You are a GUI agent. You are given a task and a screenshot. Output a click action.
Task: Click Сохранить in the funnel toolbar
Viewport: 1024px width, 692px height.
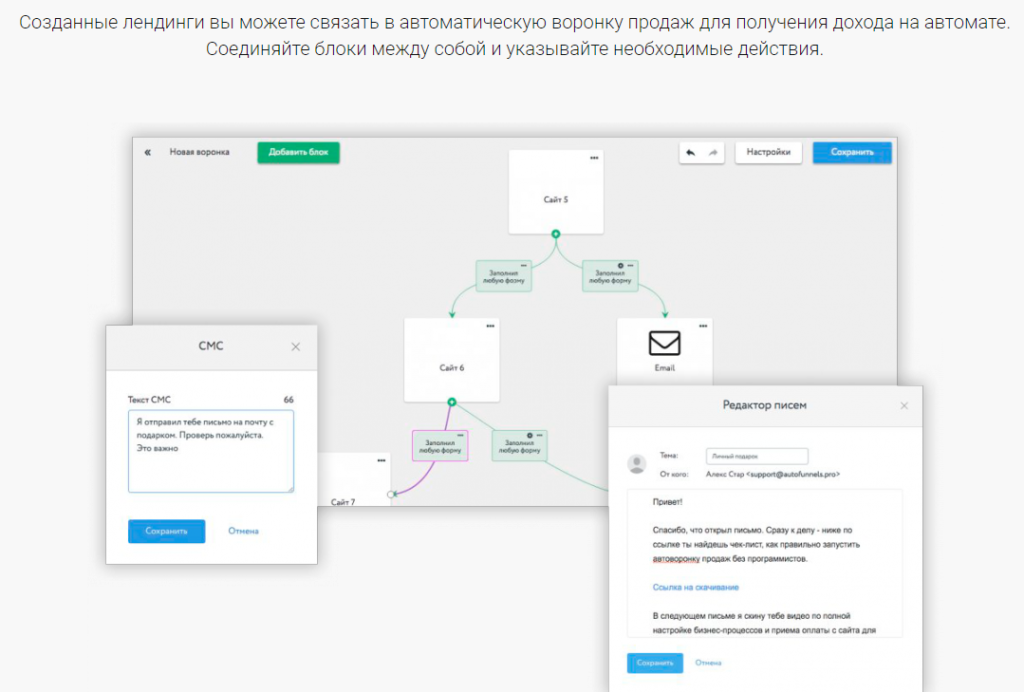(851, 152)
